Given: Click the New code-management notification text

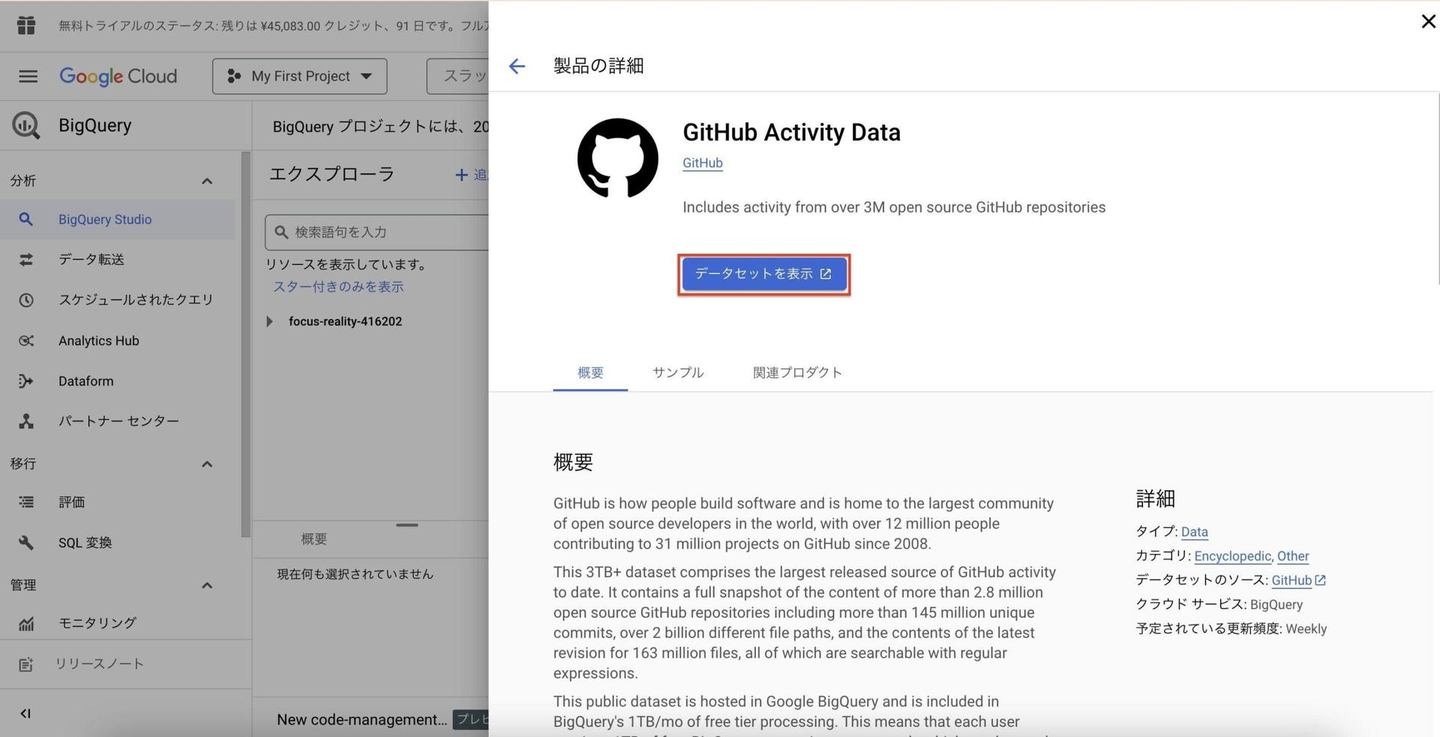Looking at the screenshot, I should pos(362,720).
